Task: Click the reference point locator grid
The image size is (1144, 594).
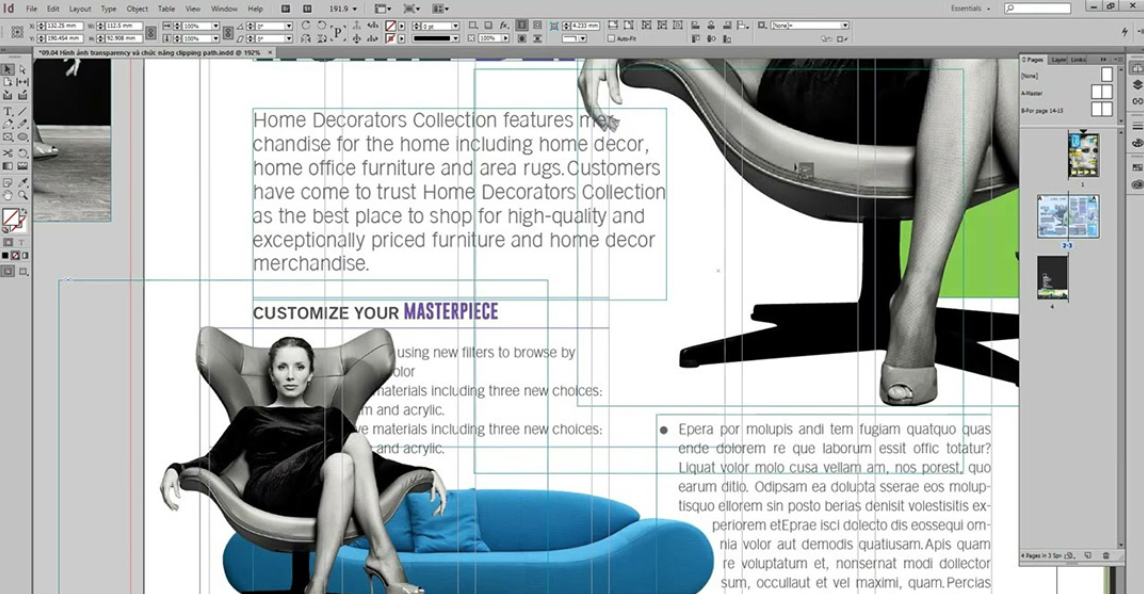Action: 17,31
